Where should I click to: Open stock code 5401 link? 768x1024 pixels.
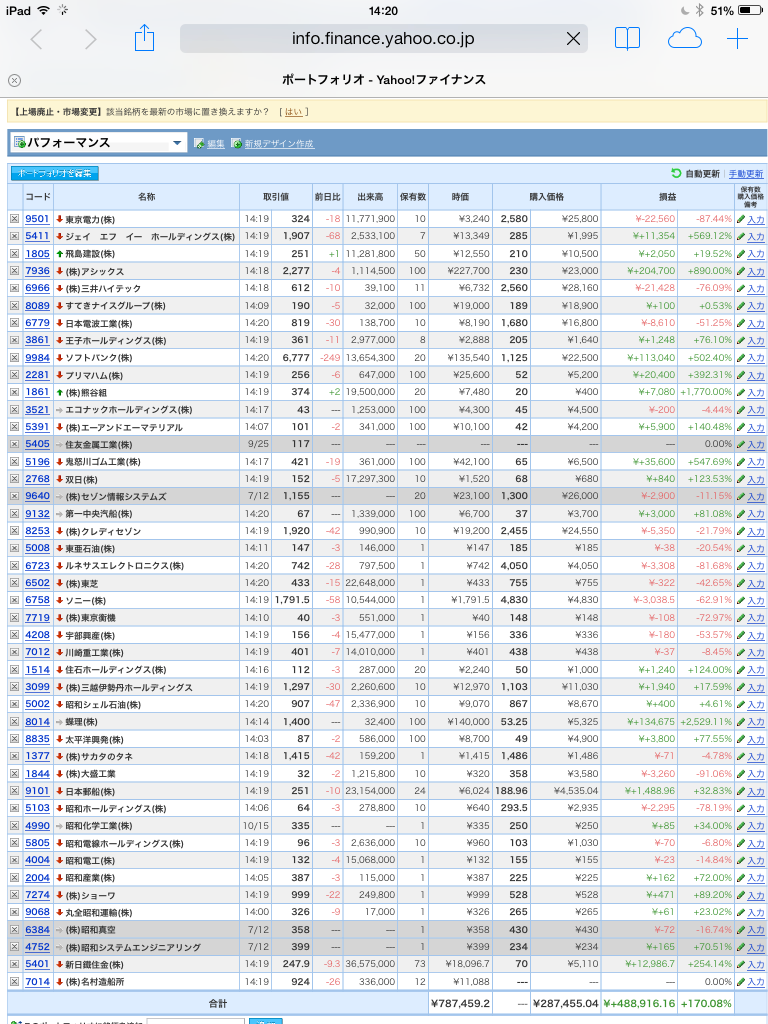coord(37,963)
